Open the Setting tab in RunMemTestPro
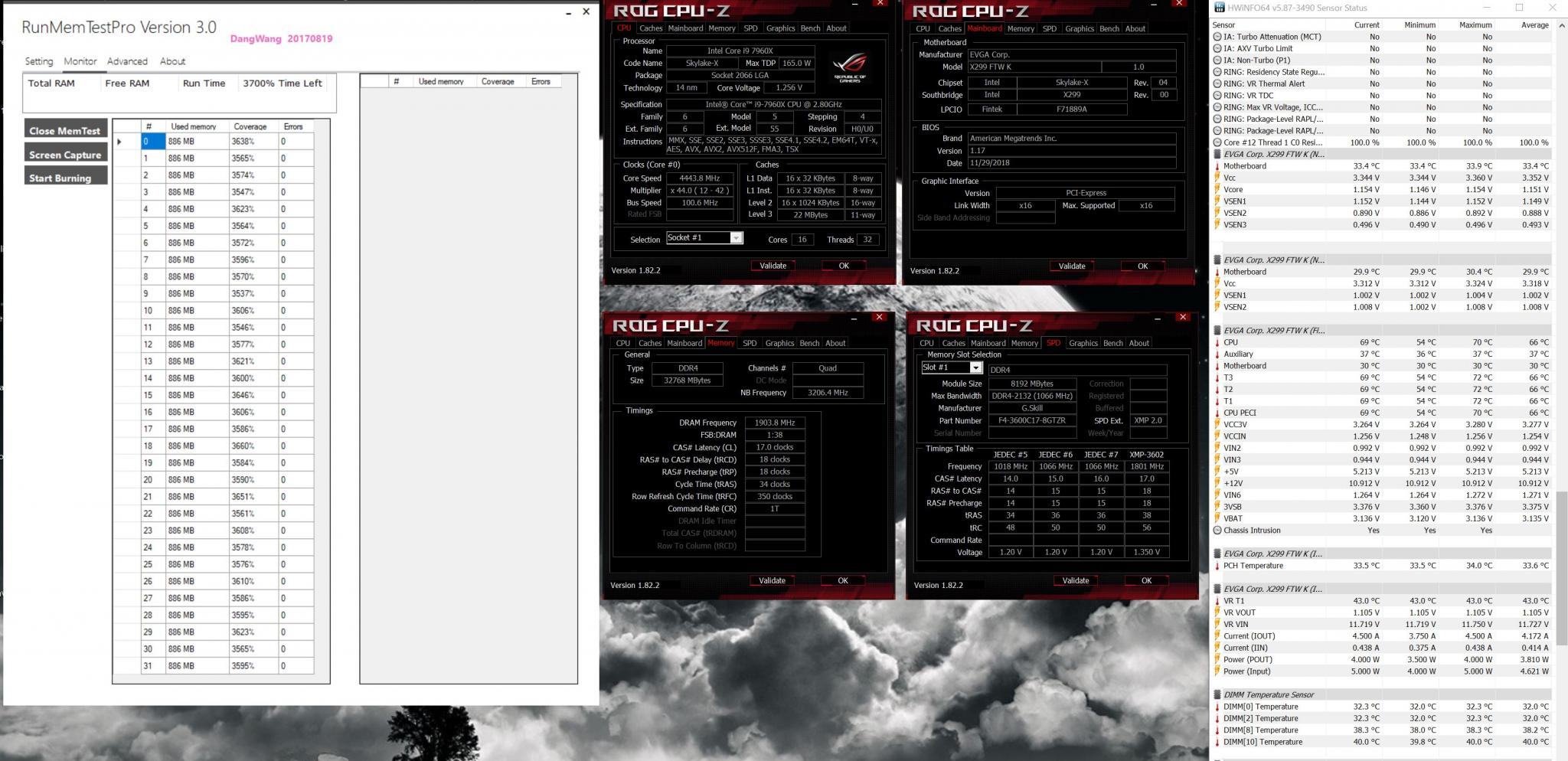This screenshot has width=1568, height=761. [39, 61]
